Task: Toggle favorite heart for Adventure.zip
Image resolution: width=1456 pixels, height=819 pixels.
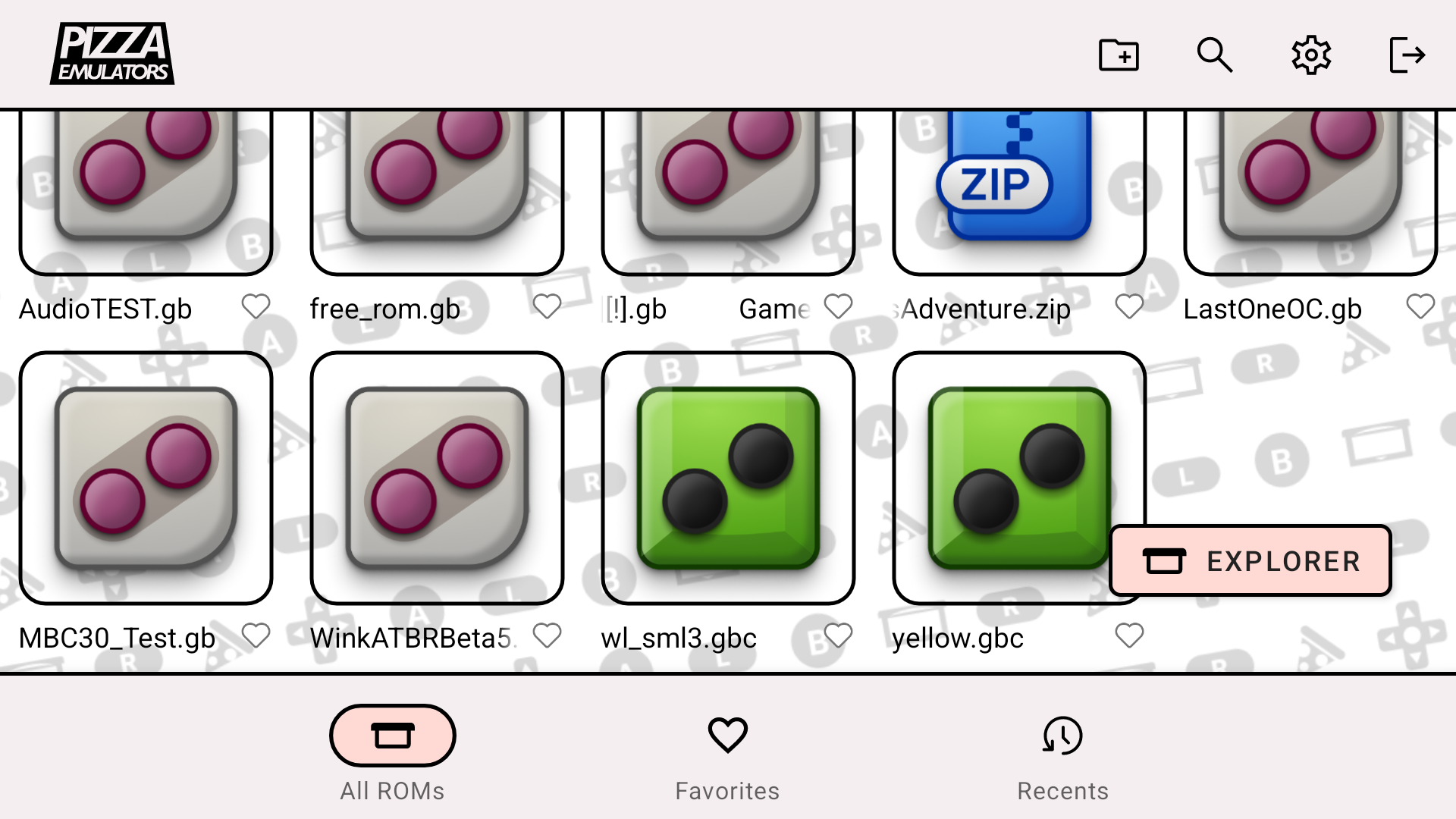Action: (x=1129, y=306)
